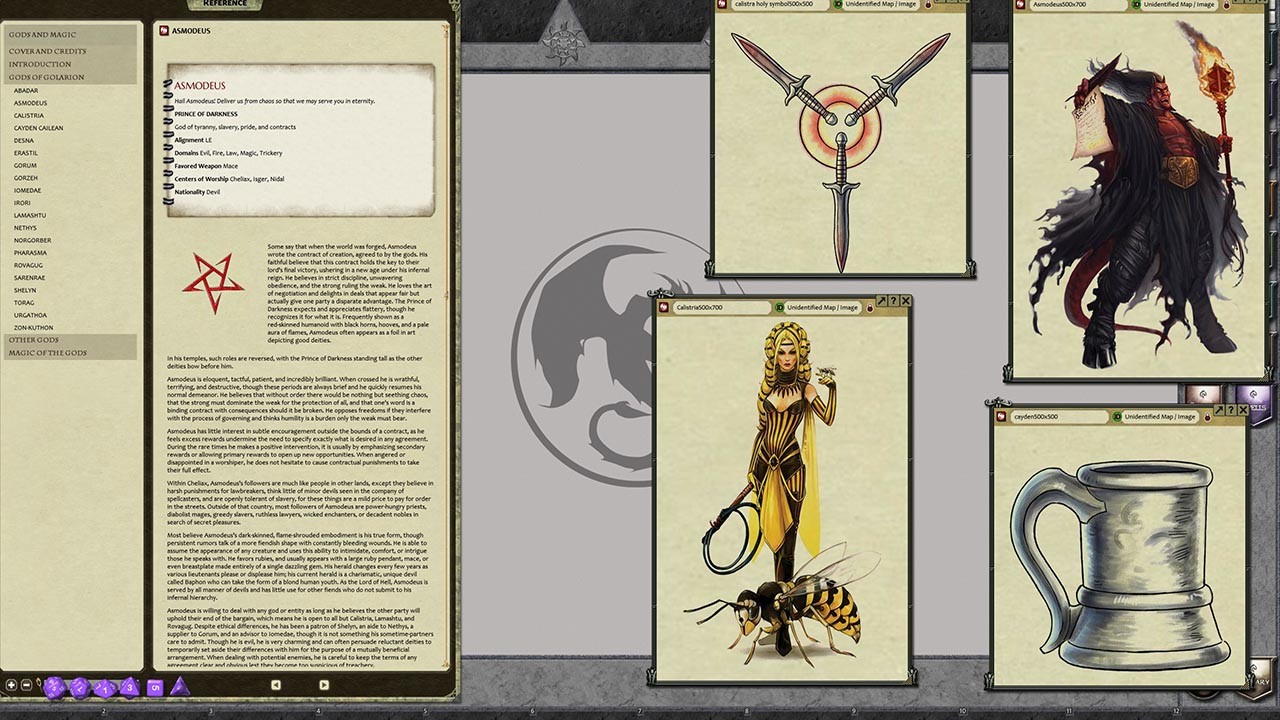Toggle lock on Asmodeus500x700 image
The image size is (1280, 720).
click(1227, 4)
